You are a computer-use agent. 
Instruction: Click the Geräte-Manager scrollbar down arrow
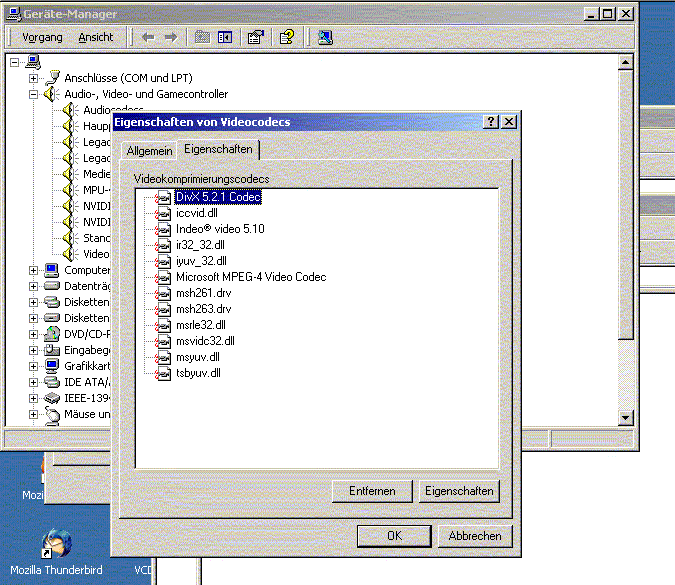tap(625, 418)
